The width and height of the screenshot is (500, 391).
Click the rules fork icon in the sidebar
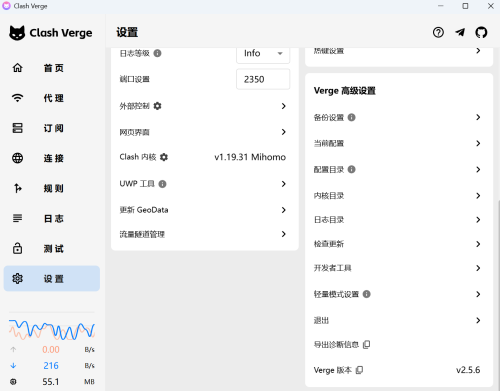click(x=17, y=188)
